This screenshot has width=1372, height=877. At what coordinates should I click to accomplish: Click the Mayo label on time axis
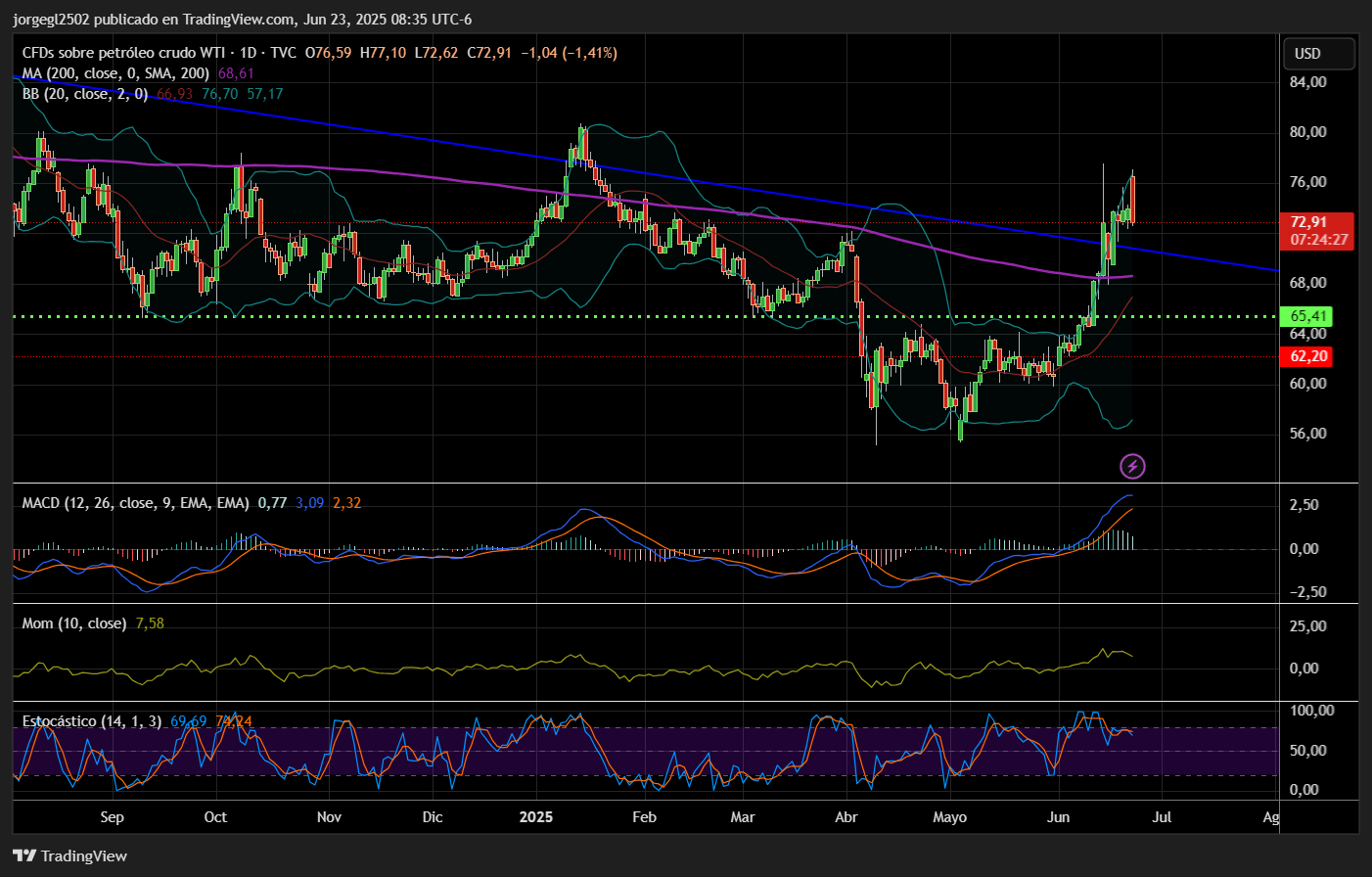coord(949,817)
